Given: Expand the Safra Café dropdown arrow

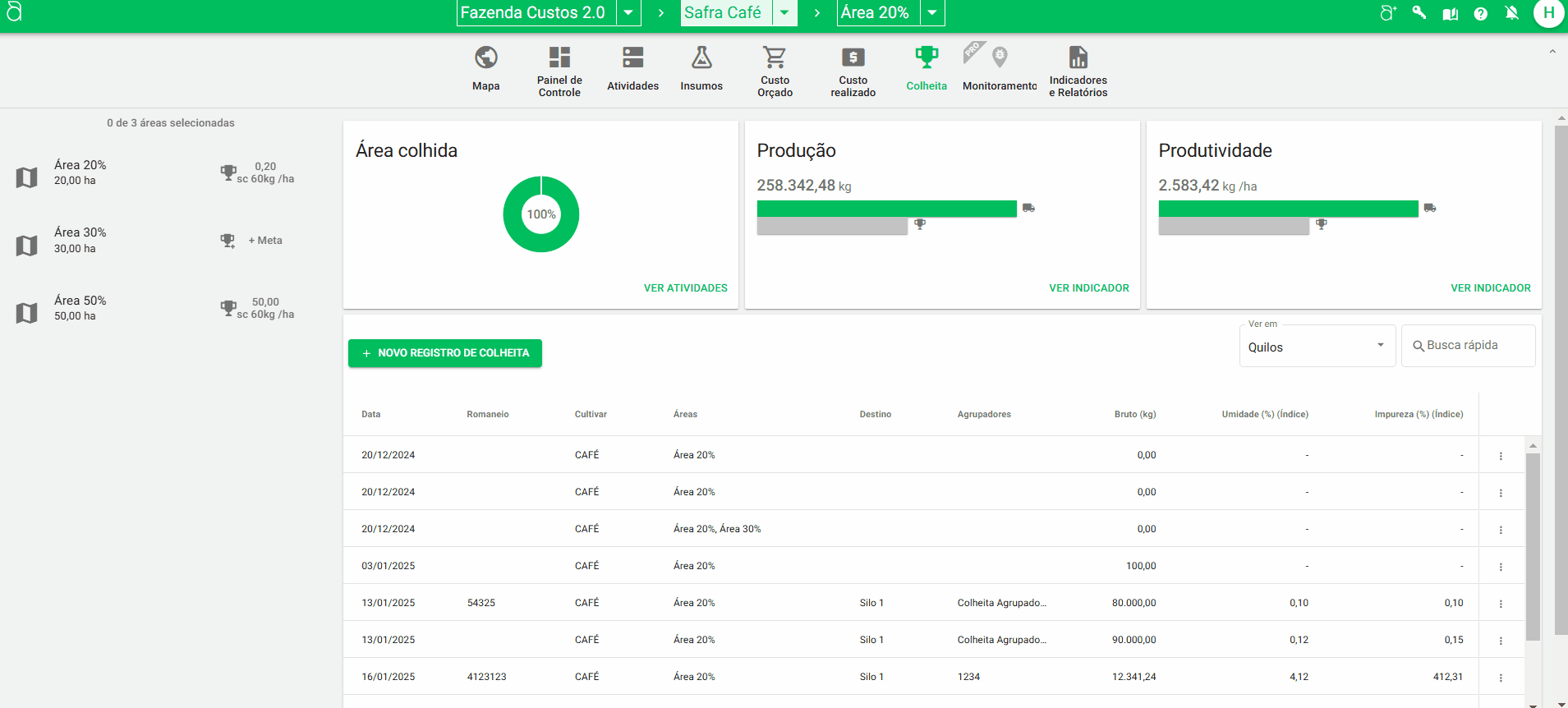Looking at the screenshot, I should [784, 13].
